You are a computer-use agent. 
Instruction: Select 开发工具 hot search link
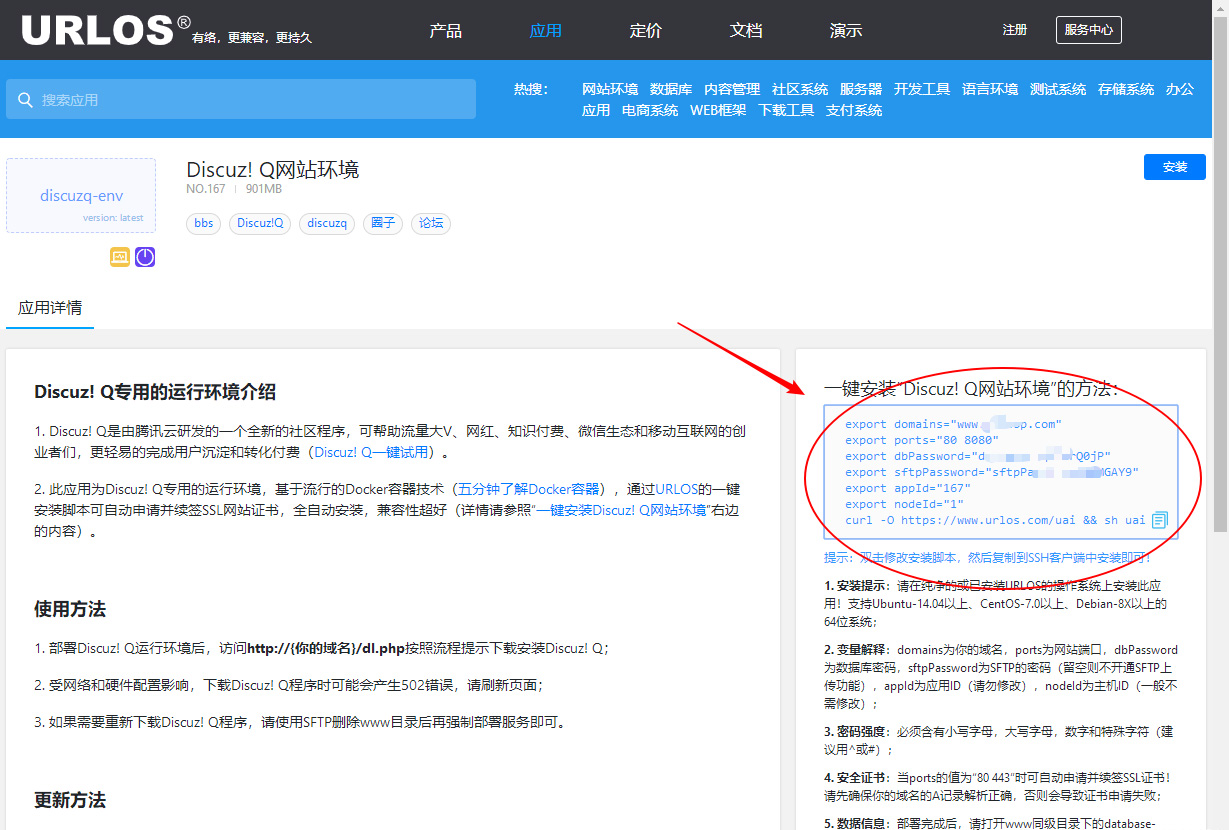tap(922, 89)
